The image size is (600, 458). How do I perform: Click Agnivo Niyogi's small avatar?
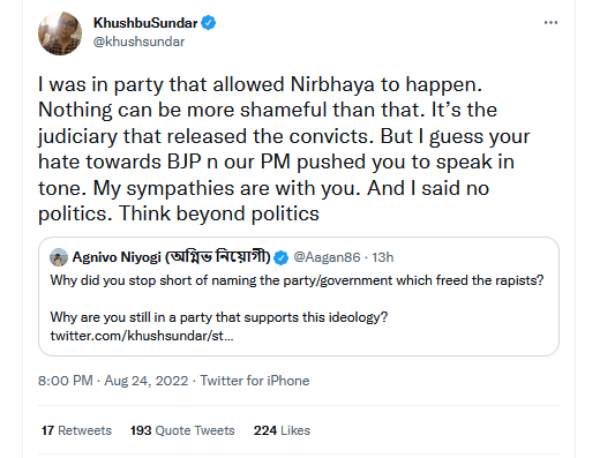[58, 257]
